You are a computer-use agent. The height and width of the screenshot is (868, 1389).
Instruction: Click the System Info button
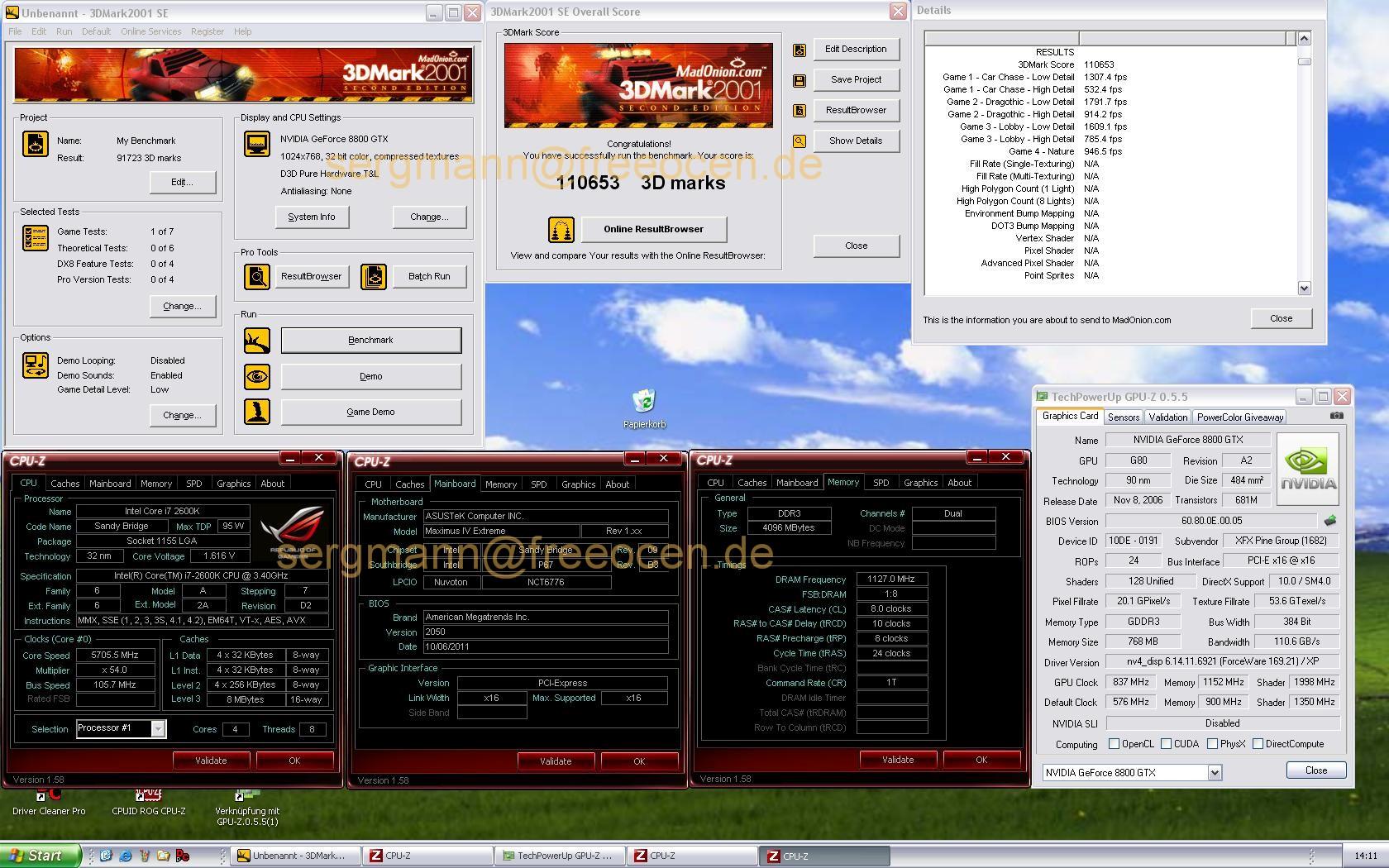pos(312,217)
